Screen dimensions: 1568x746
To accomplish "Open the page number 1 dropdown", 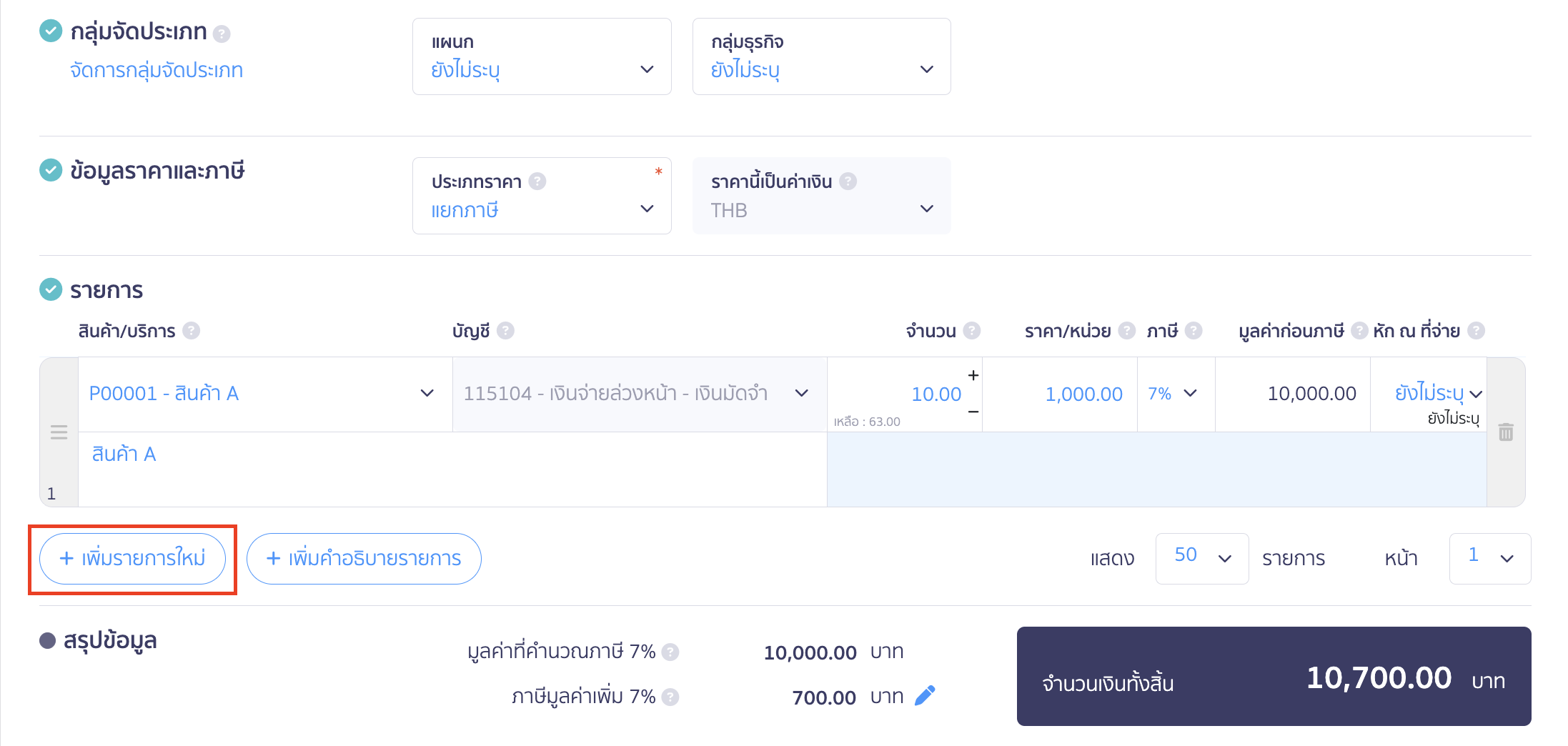I will point(1490,558).
